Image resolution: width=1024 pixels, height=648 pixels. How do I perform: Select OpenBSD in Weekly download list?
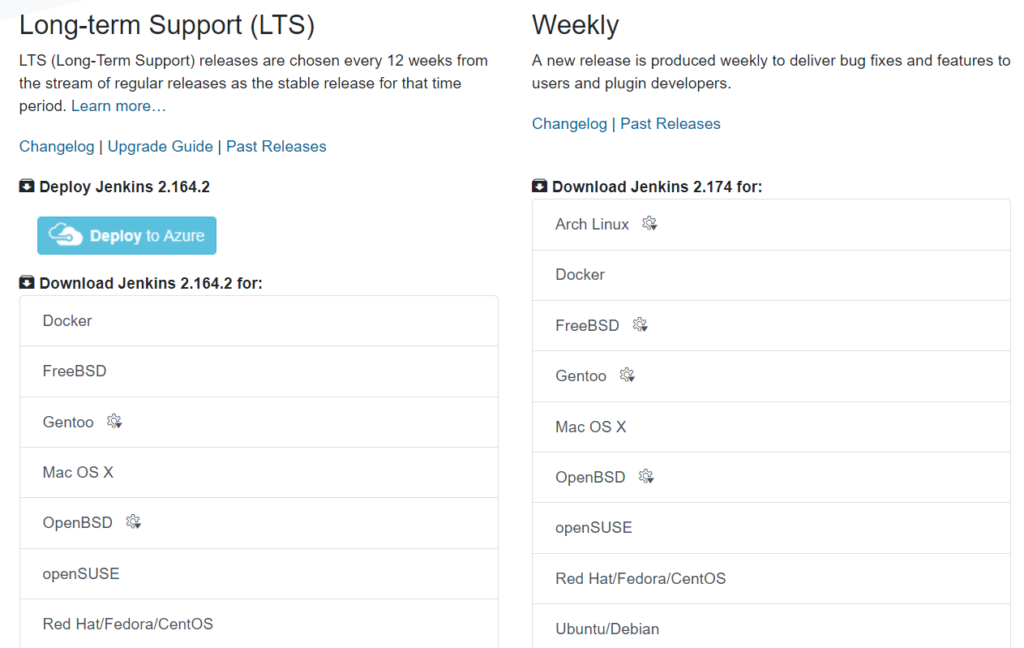(x=771, y=478)
